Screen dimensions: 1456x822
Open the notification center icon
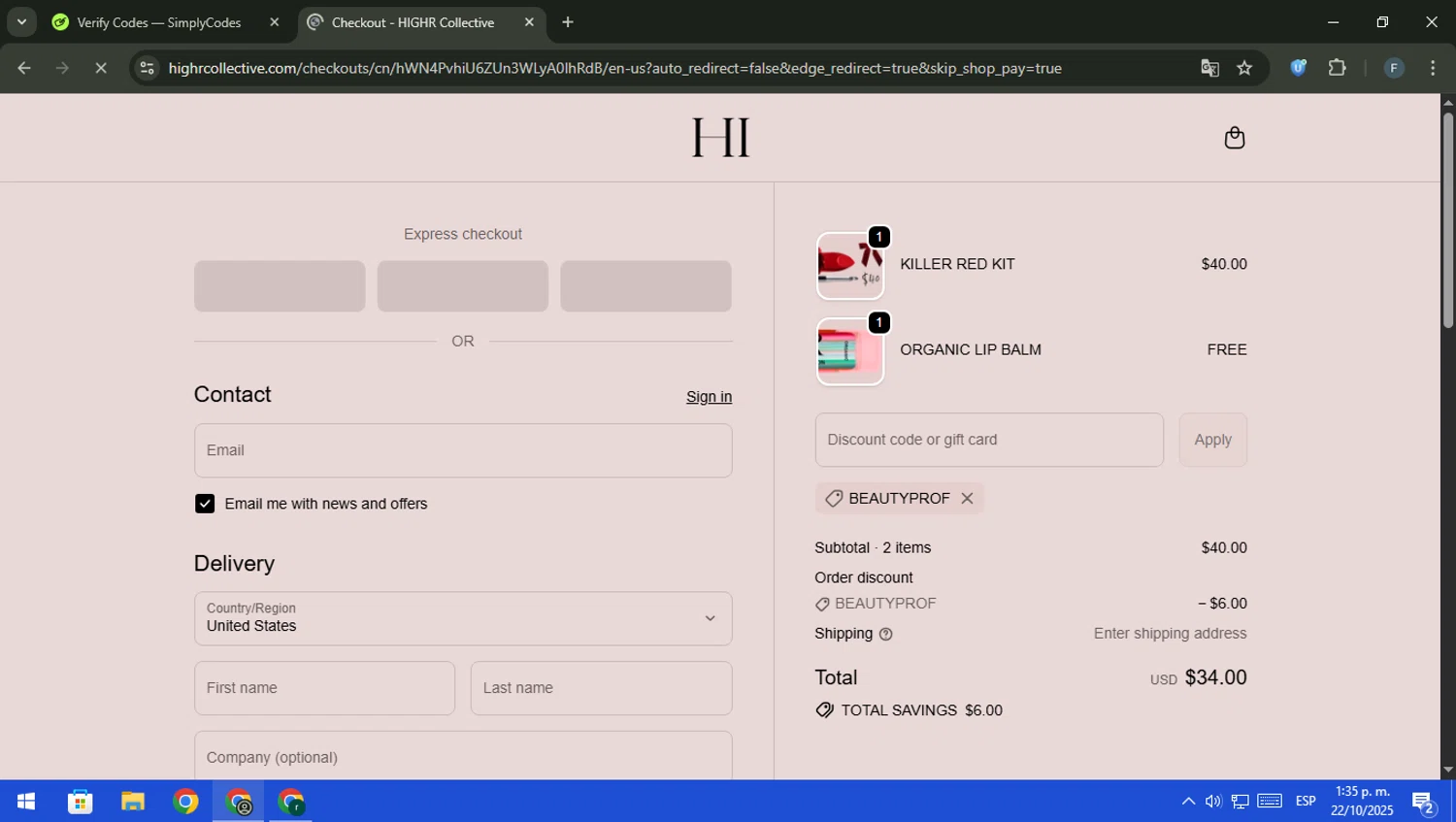[x=1424, y=803]
